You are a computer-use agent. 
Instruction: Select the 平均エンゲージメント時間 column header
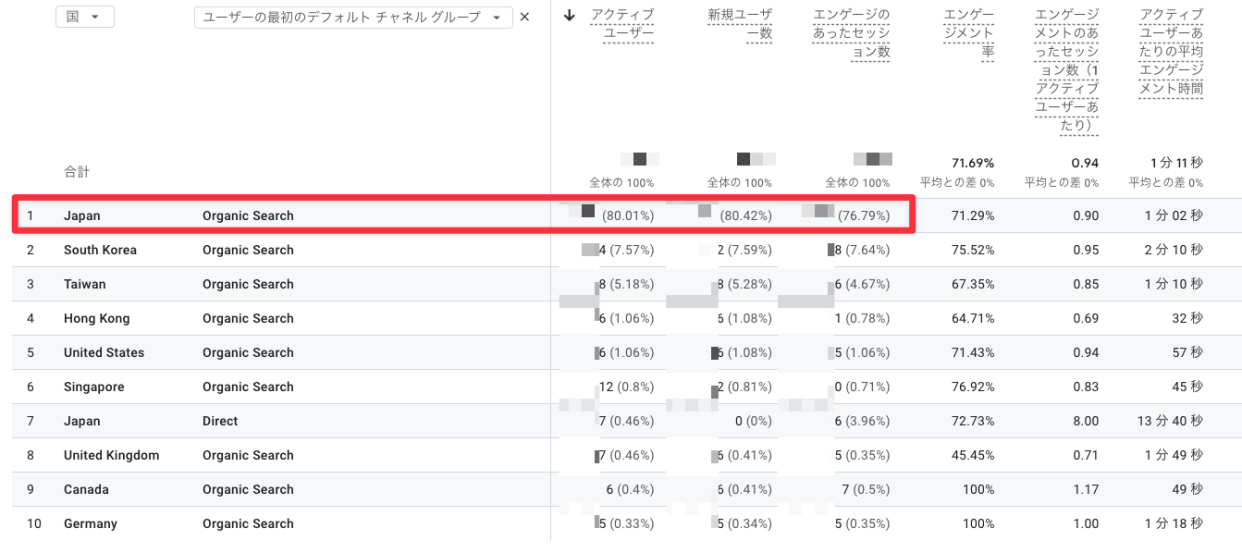tap(1171, 52)
